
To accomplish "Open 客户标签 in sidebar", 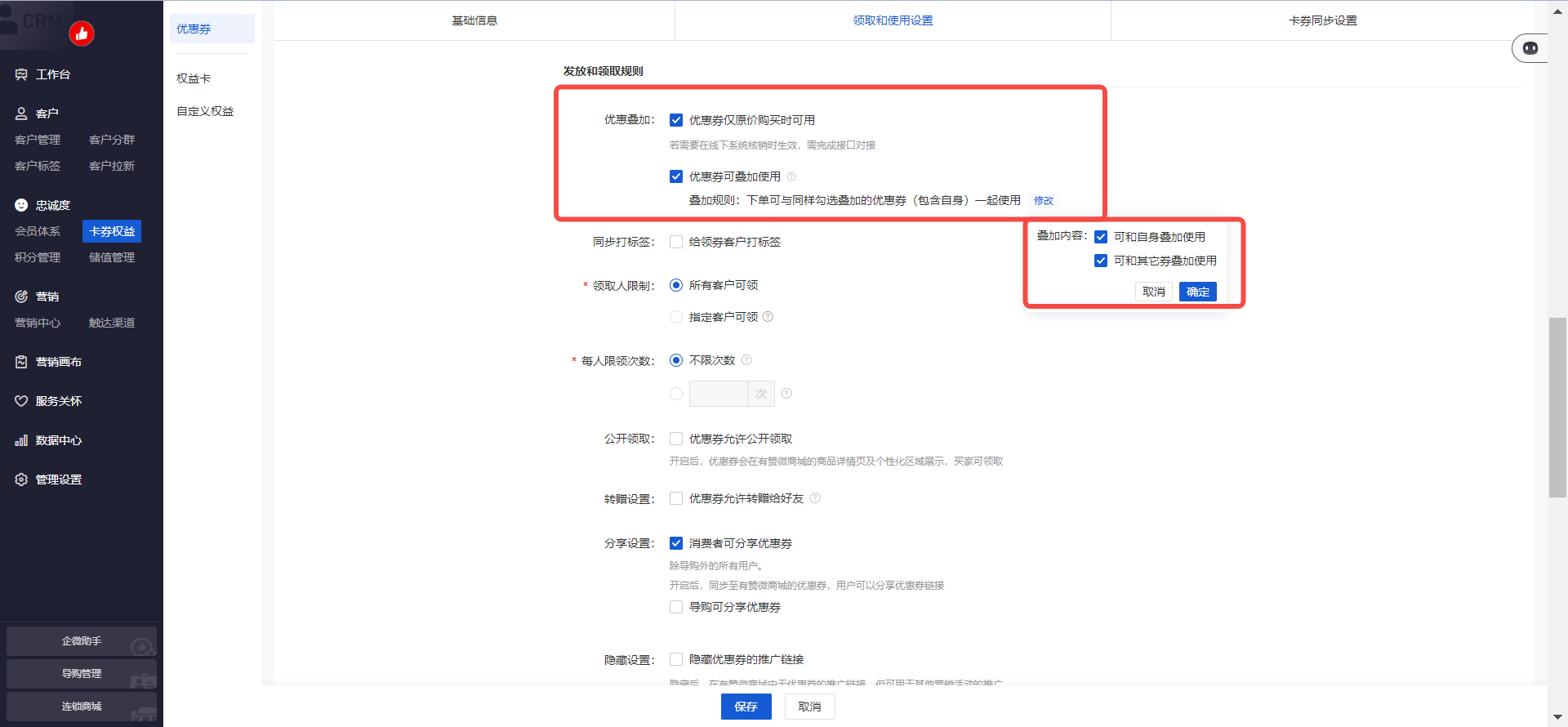I will (38, 166).
